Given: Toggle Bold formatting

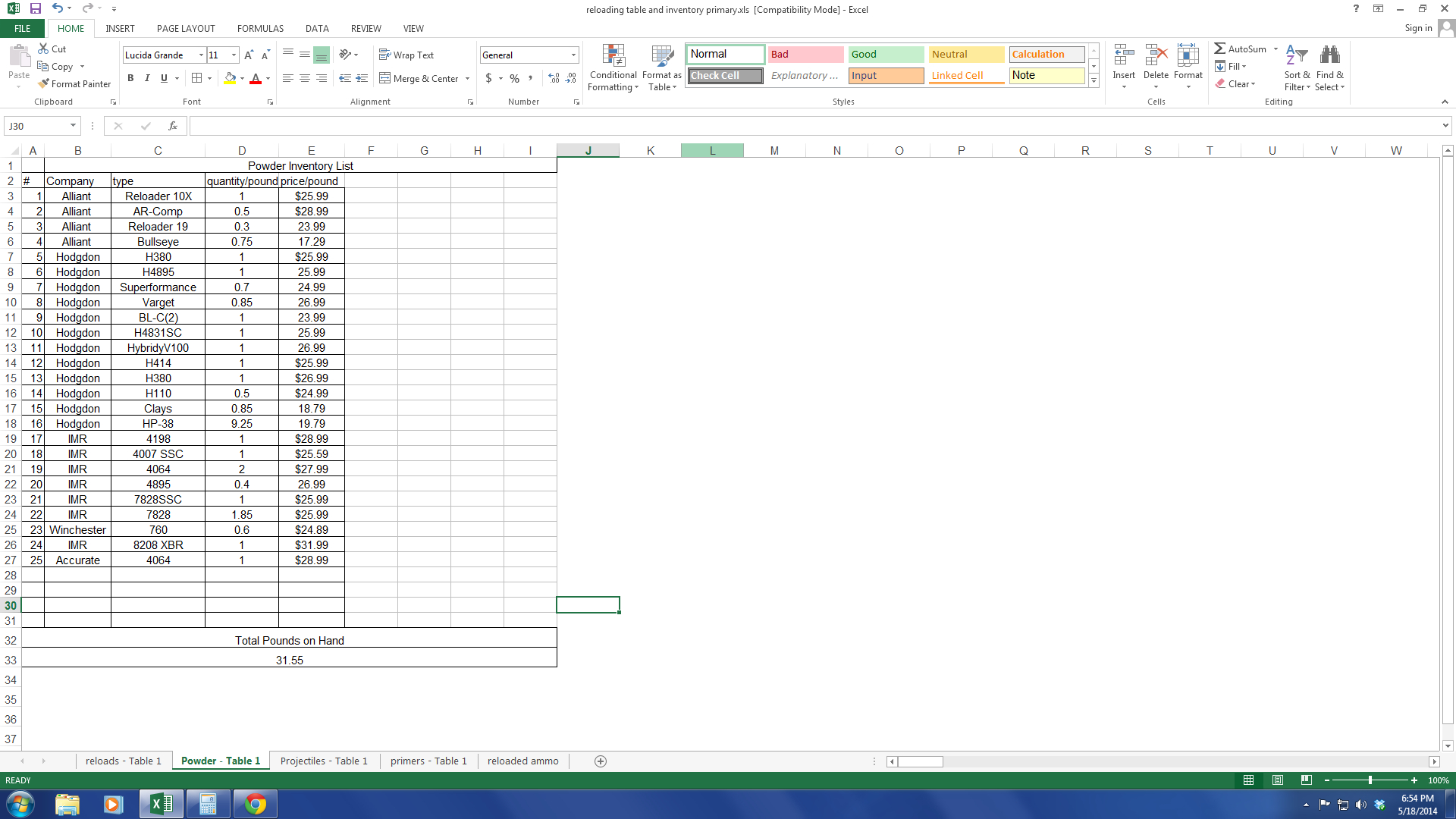Looking at the screenshot, I should point(130,78).
